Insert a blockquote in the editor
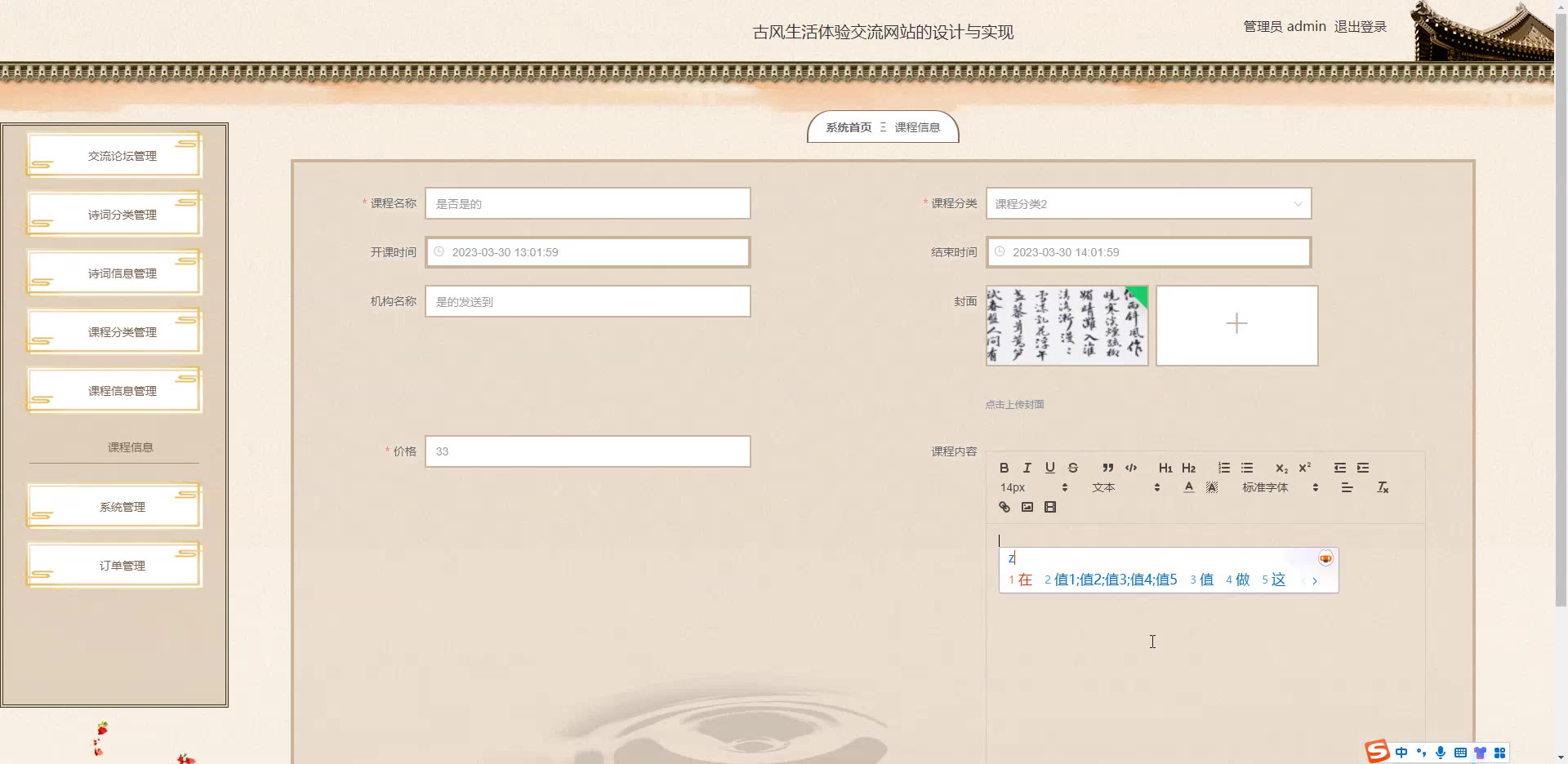Viewport: 1568px width, 764px height. pos(1107,468)
